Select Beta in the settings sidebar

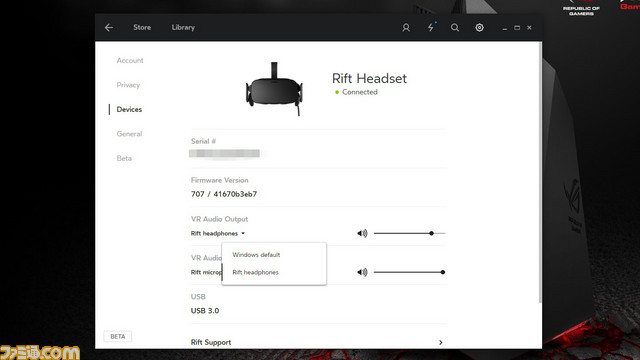[124, 158]
